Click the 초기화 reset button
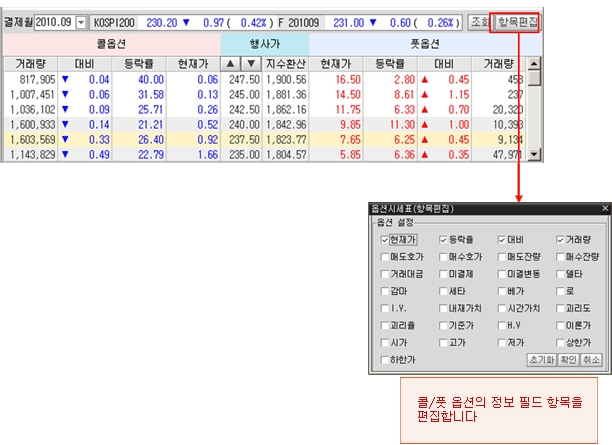The width and height of the screenshot is (612, 445). click(x=541, y=359)
